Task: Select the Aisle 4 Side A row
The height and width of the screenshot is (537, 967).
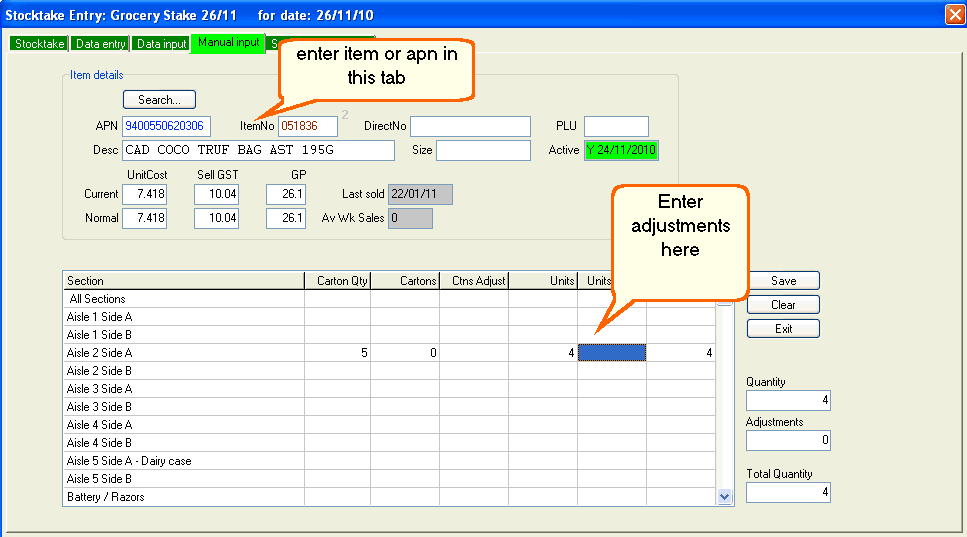Action: (389, 425)
